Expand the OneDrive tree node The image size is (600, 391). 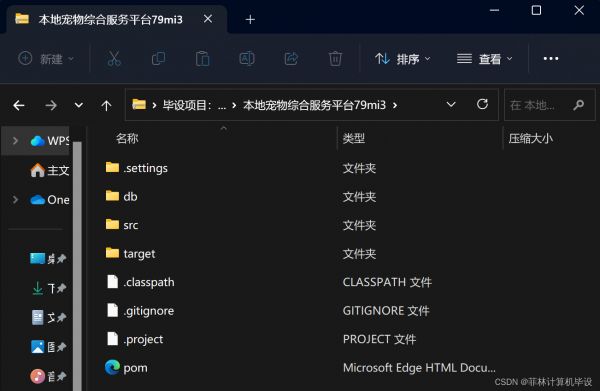pos(15,199)
